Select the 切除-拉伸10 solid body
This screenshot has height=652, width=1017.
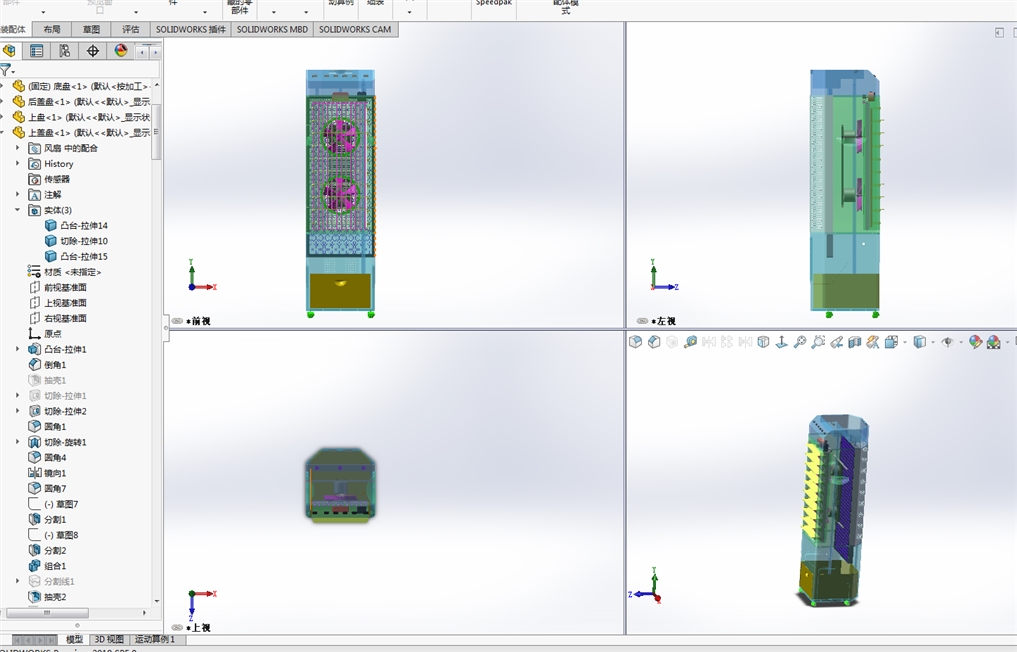[x=76, y=241]
